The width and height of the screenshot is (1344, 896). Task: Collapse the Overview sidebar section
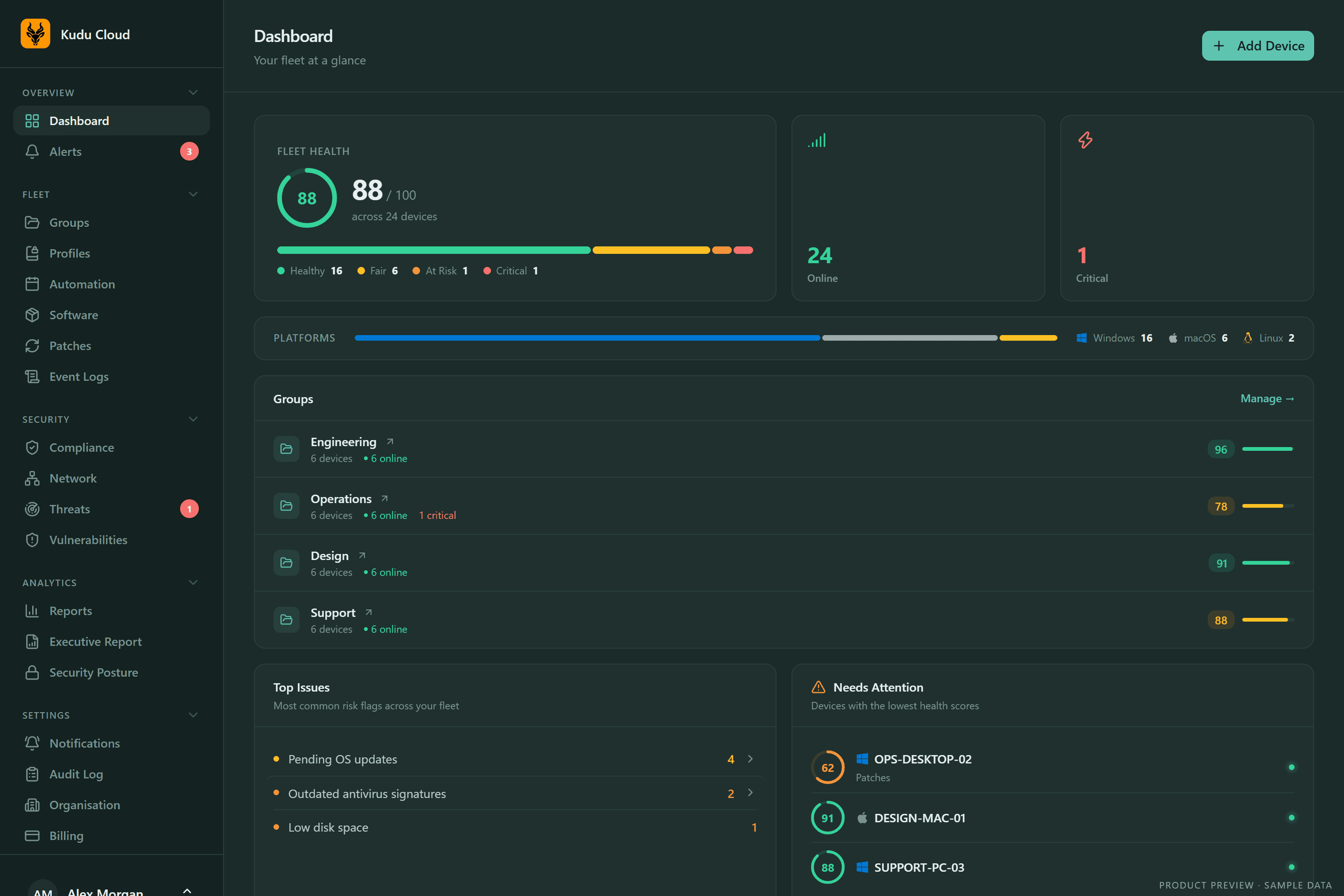(193, 92)
